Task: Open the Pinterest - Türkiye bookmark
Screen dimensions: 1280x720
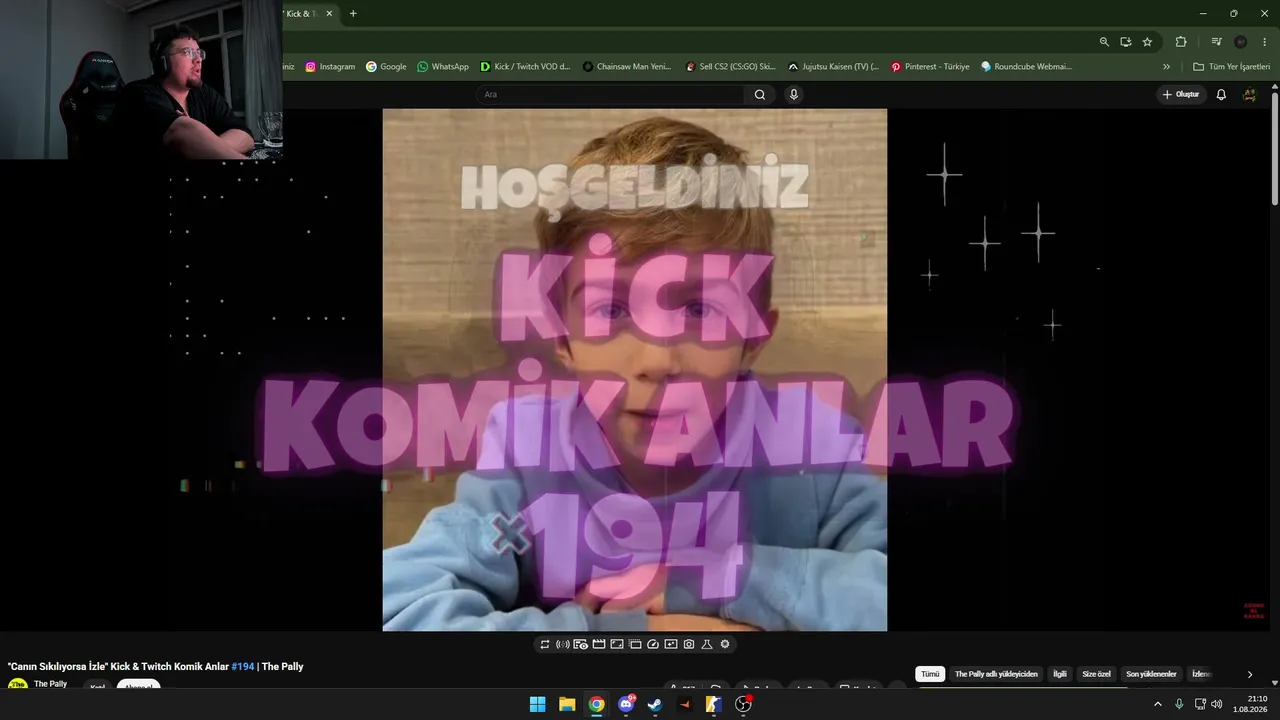Action: click(930, 67)
